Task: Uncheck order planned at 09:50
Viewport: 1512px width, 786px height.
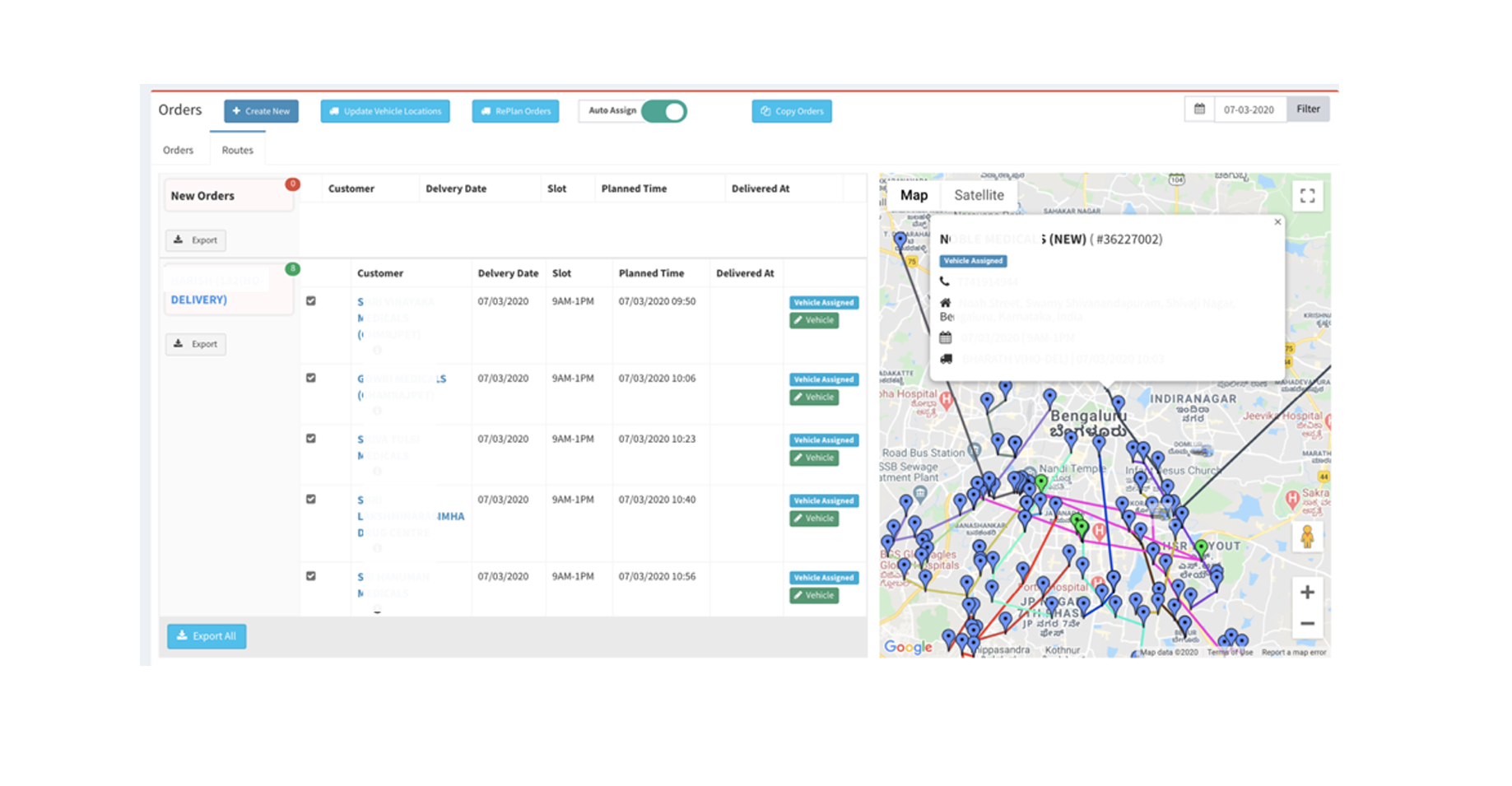Action: pyautogui.click(x=311, y=301)
